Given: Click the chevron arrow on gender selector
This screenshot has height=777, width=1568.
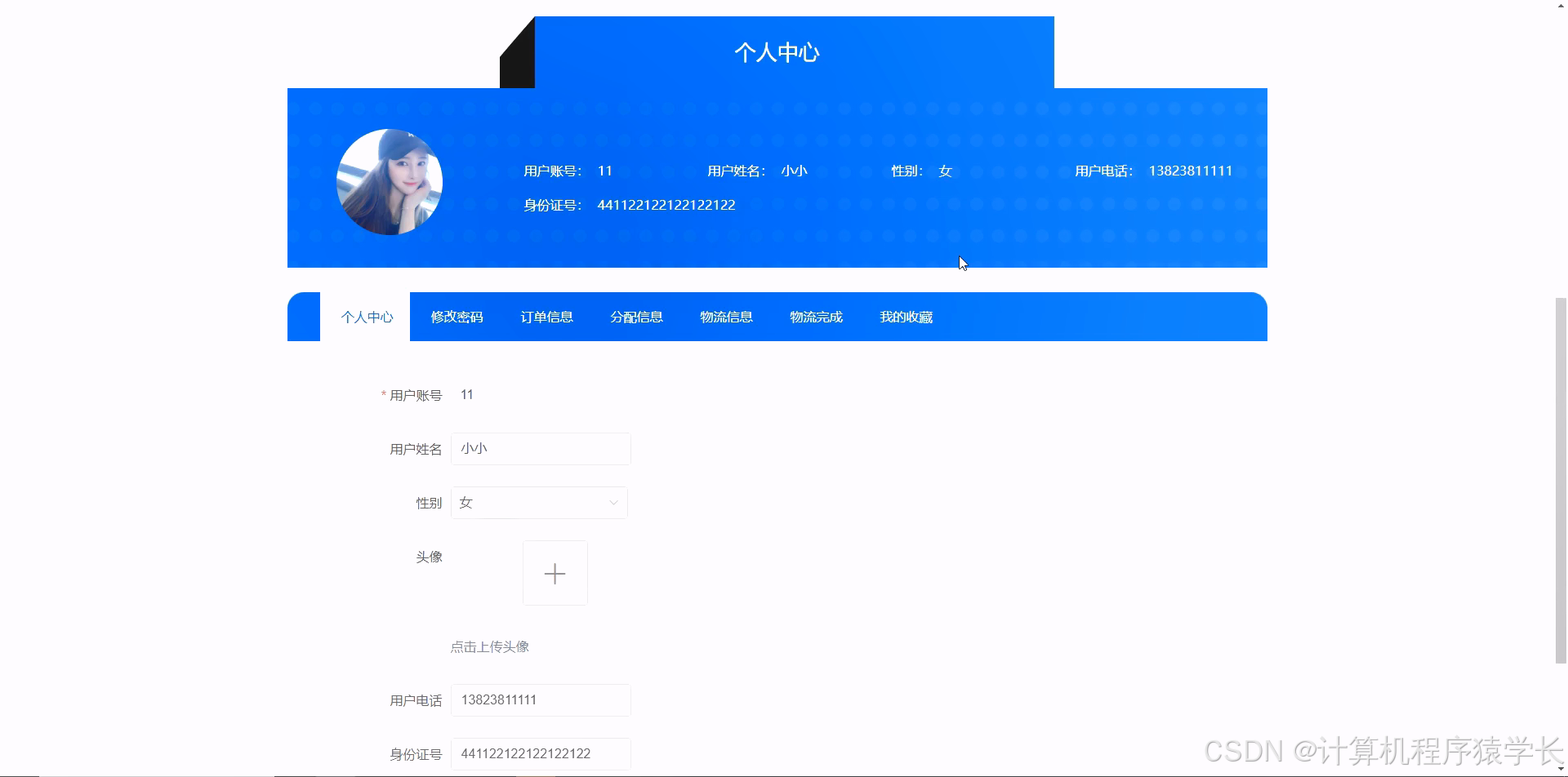Looking at the screenshot, I should click(613, 502).
